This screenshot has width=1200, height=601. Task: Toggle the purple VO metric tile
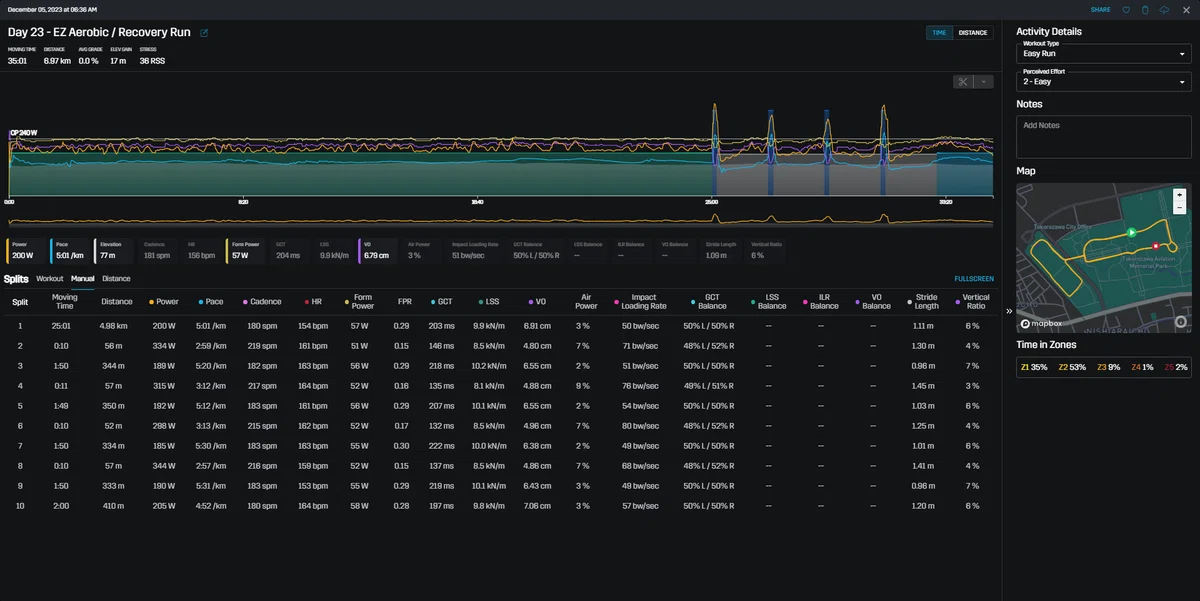point(379,251)
